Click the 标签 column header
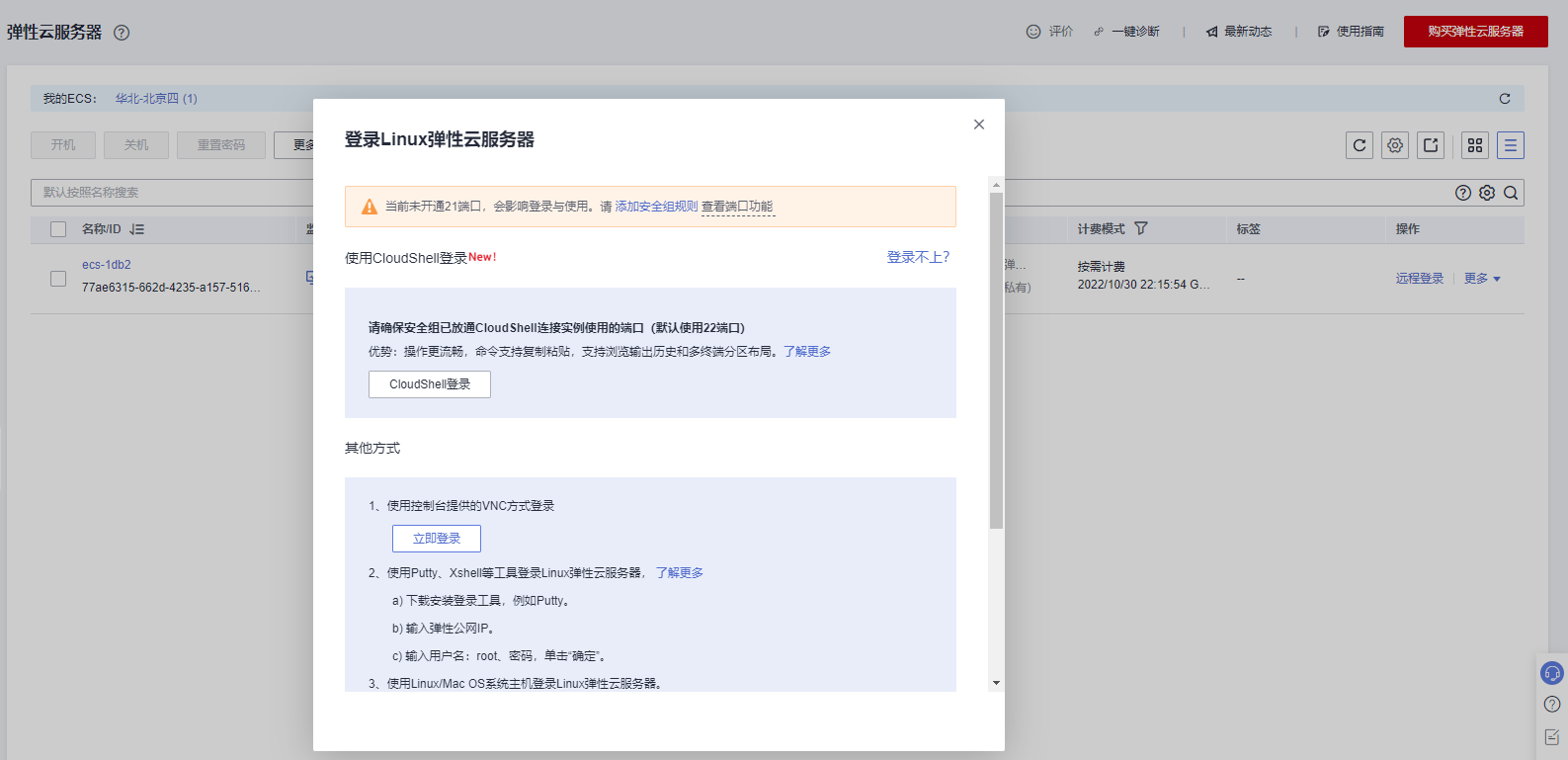This screenshot has height=760, width=1568. coord(1249,229)
